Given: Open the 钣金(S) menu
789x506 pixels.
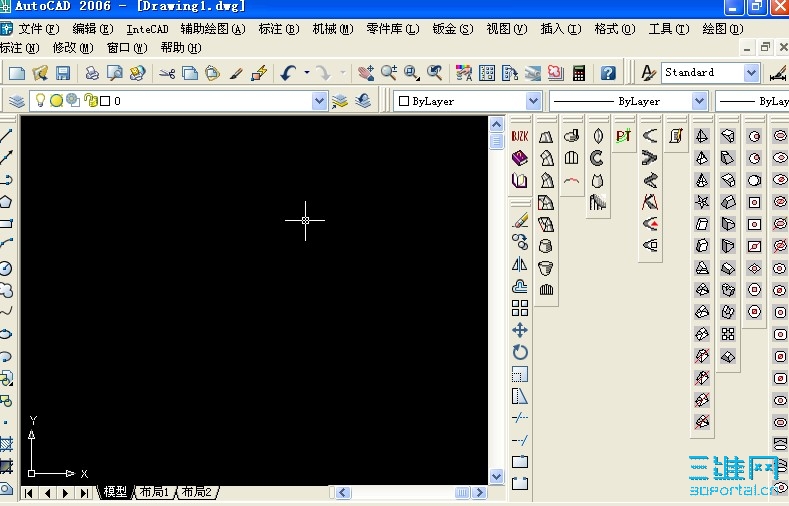Looking at the screenshot, I should click(453, 29).
